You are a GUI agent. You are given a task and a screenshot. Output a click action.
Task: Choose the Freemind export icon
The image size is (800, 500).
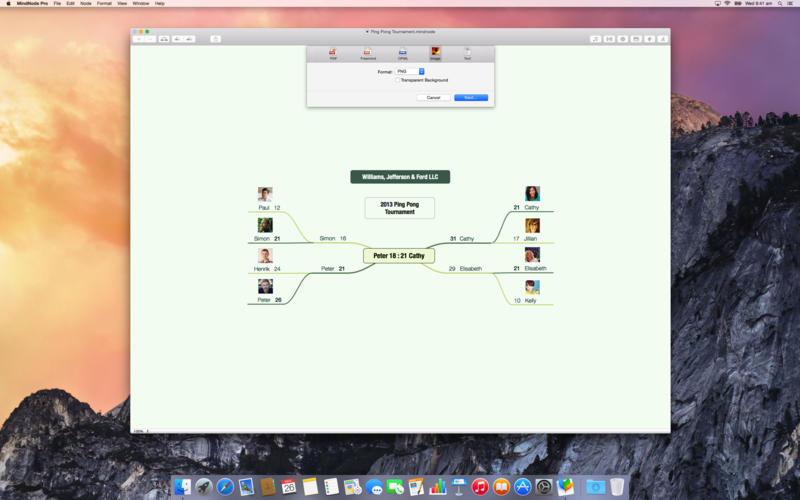368,52
